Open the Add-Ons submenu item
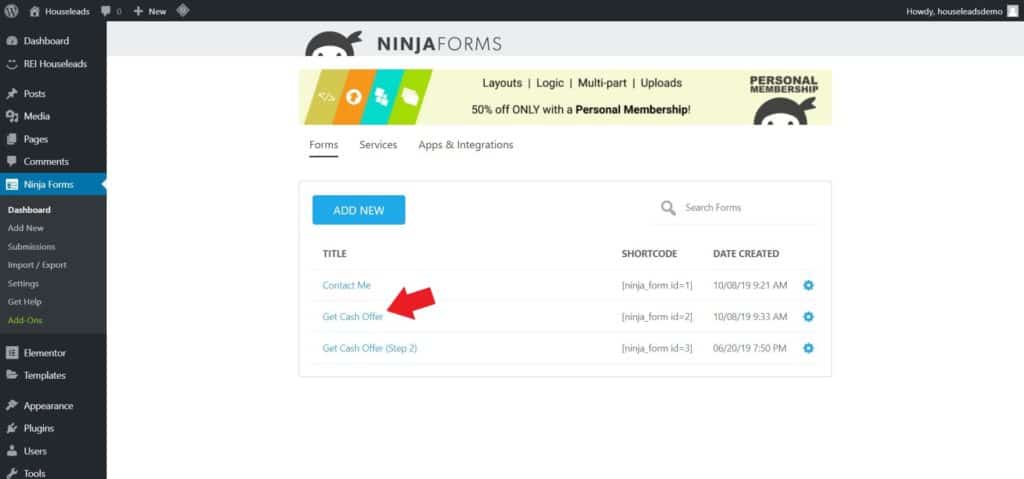The width and height of the screenshot is (1024, 479). tap(25, 320)
